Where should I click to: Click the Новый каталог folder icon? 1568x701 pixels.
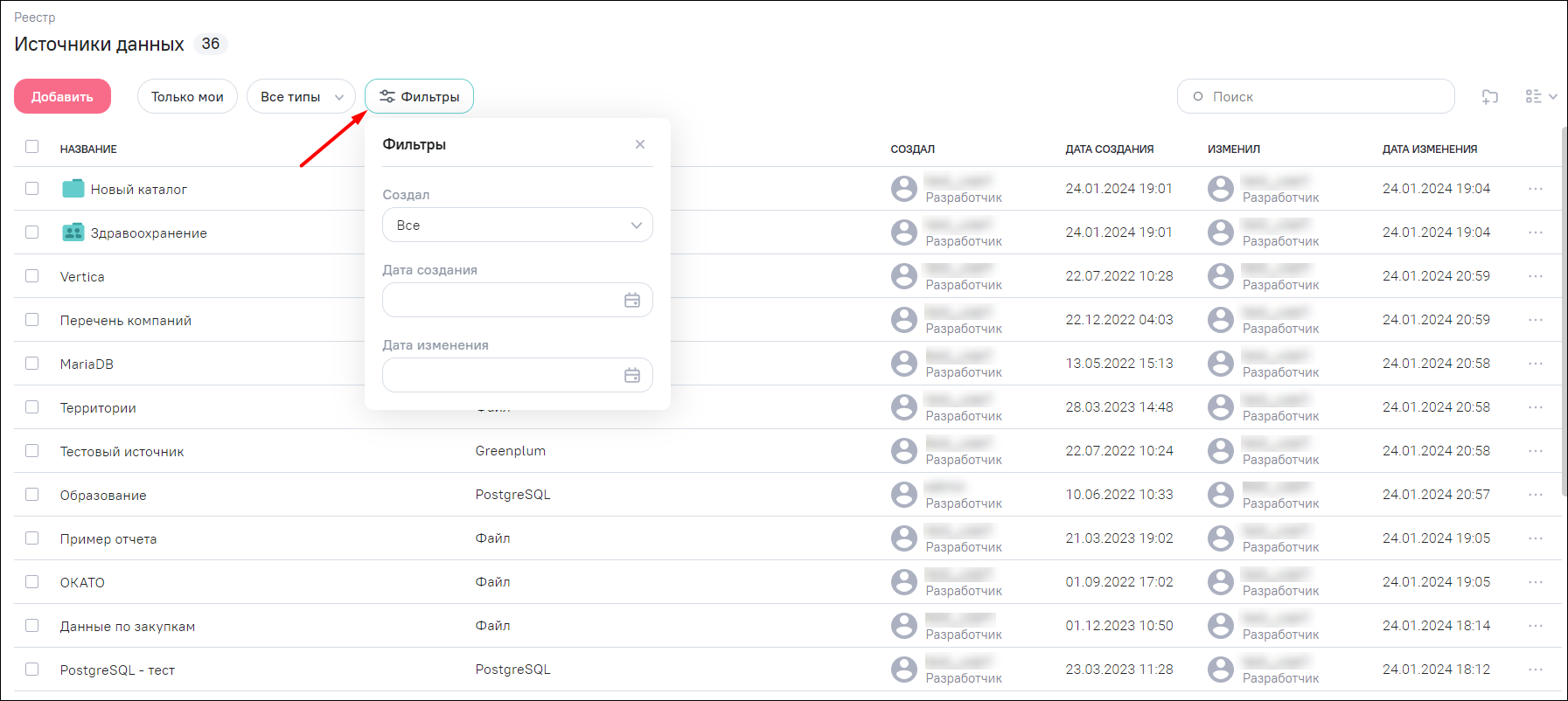(x=73, y=188)
